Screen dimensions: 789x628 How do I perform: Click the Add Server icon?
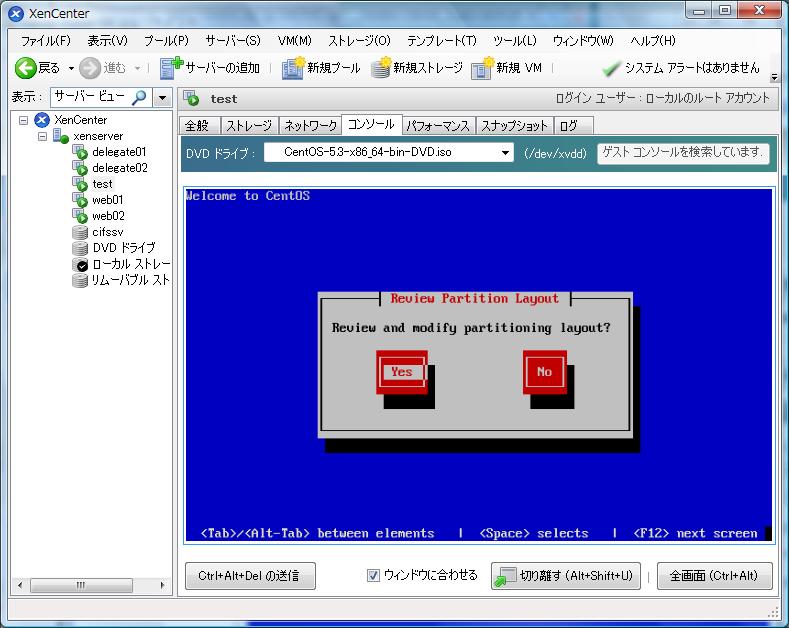click(x=171, y=68)
